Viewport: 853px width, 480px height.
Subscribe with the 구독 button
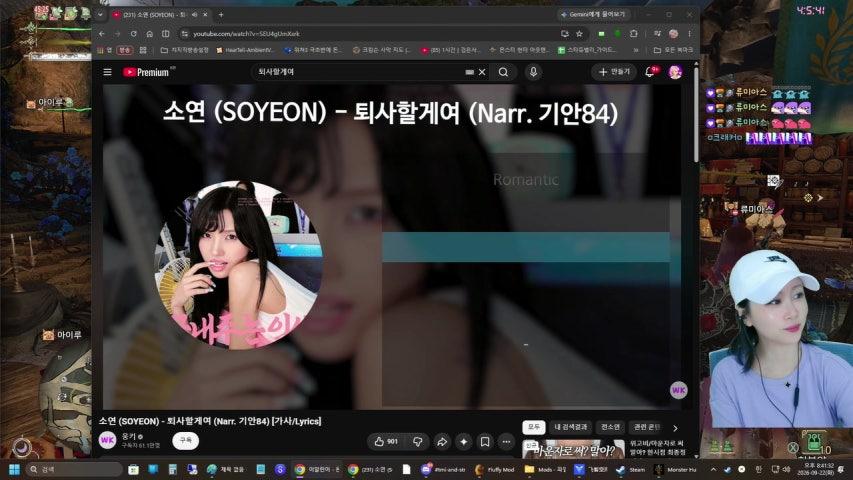[186, 440]
